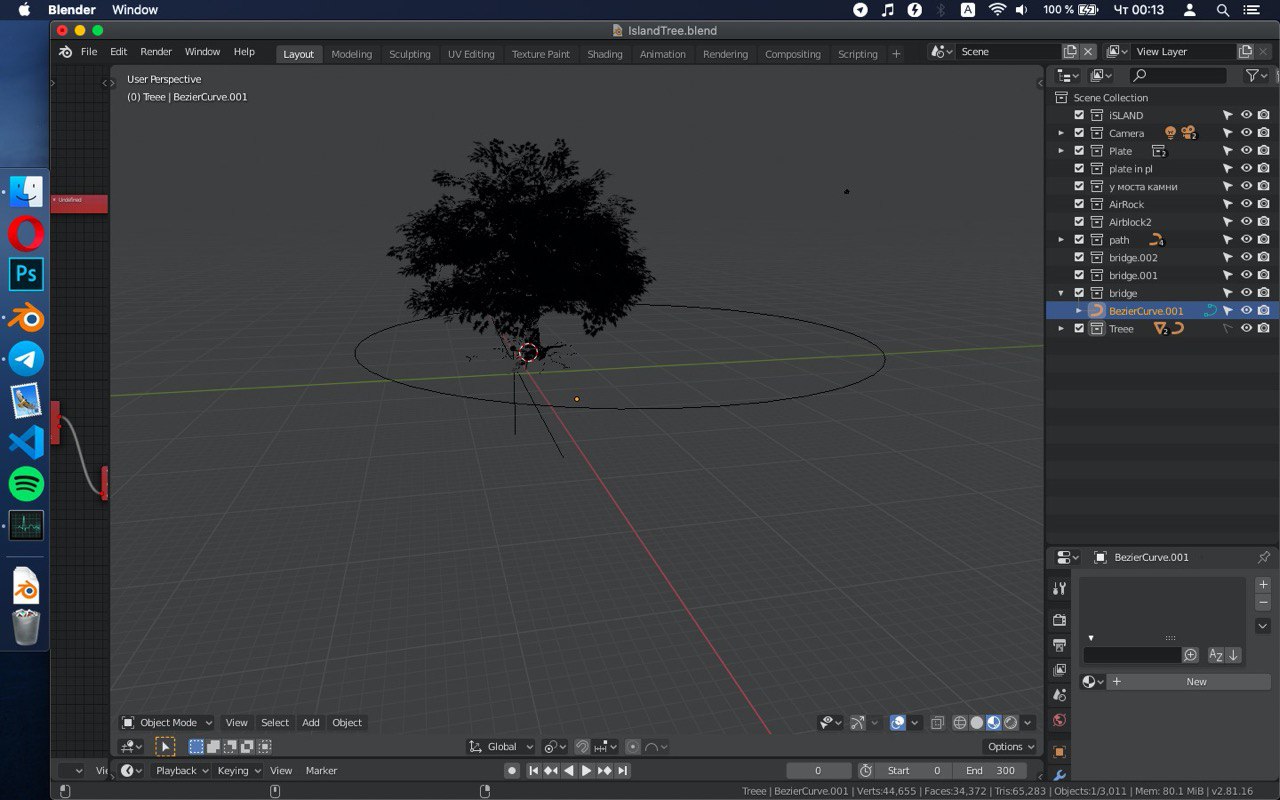Toggle viewport visibility of Airblock2
Viewport: 1280px width, 800px height.
coord(1246,221)
